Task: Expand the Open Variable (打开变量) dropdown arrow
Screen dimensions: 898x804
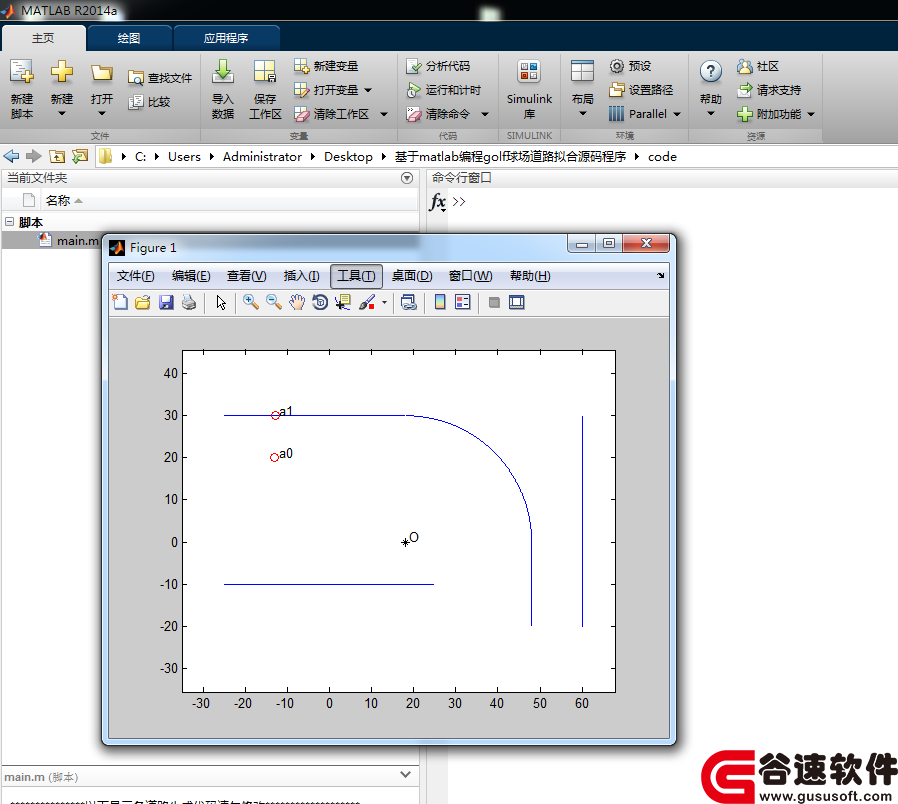Action: point(368,90)
